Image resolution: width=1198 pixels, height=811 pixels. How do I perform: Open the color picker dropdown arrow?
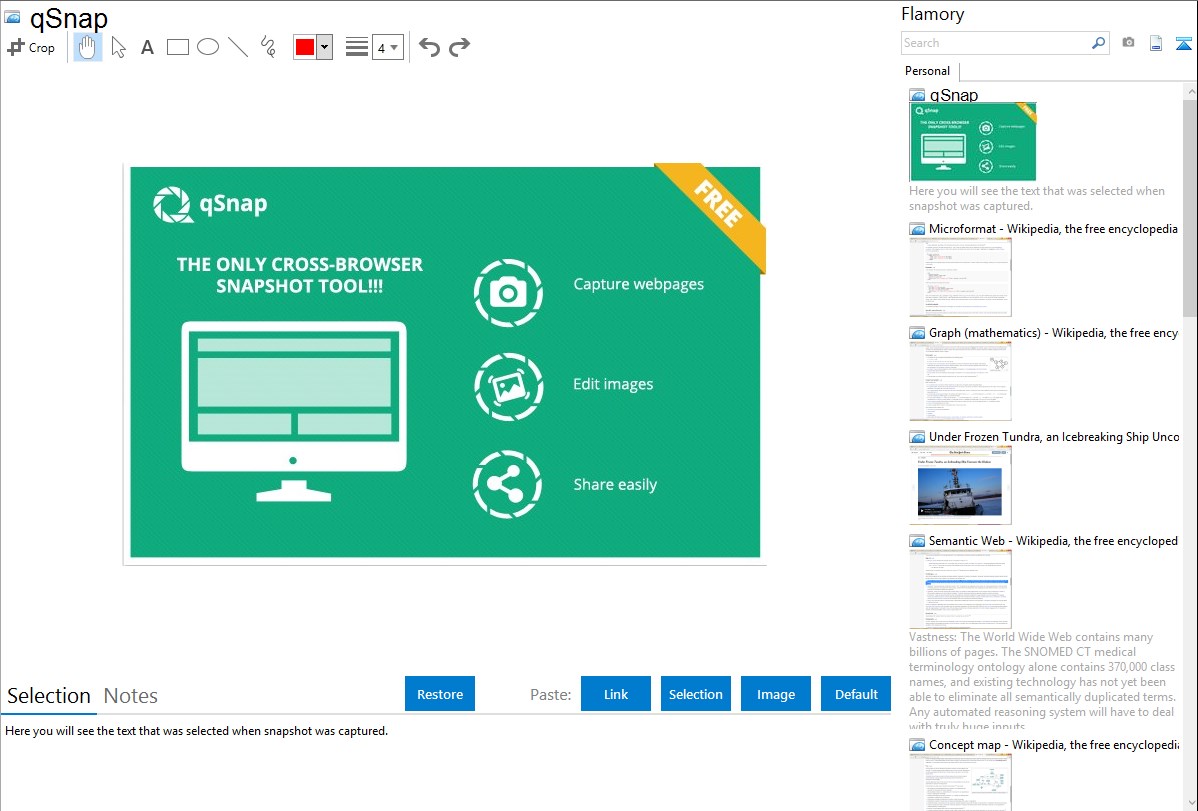[324, 47]
